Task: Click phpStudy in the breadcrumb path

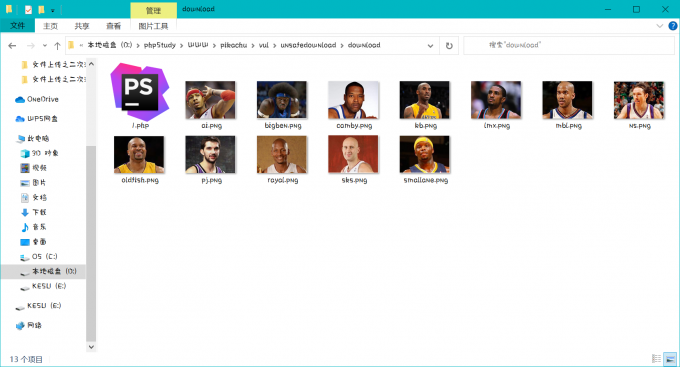Action: coord(160,45)
